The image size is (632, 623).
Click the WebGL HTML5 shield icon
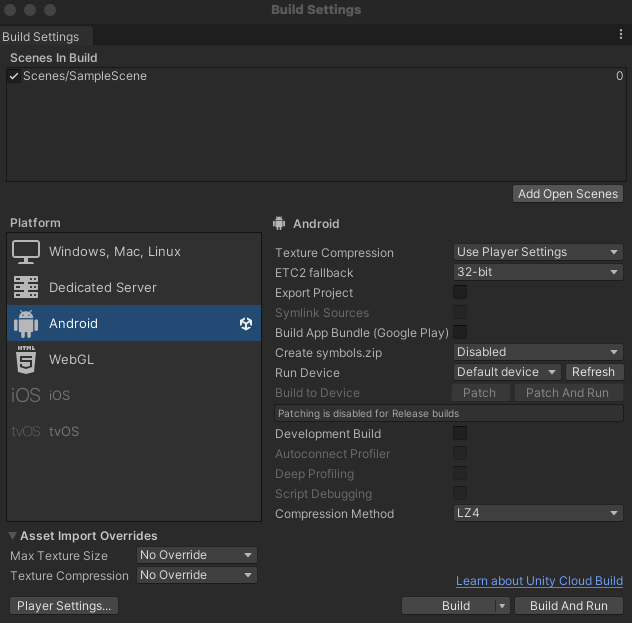click(x=26, y=359)
